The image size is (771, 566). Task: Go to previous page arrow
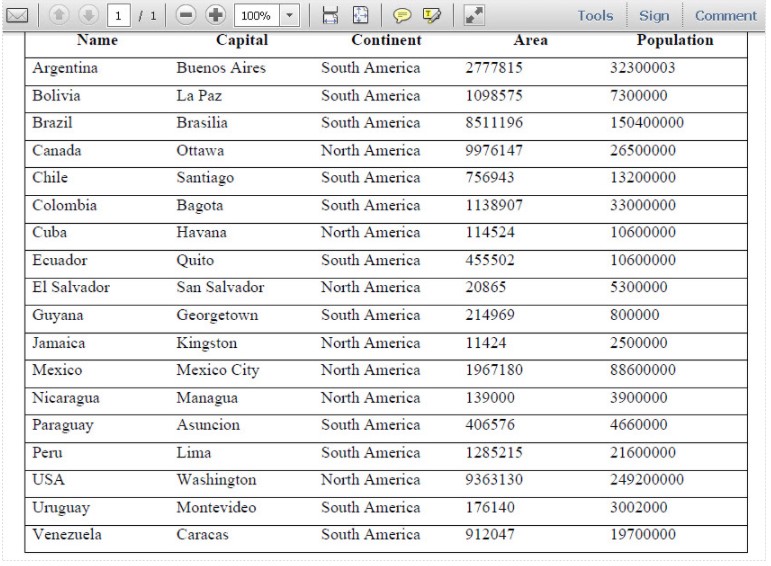click(59, 16)
